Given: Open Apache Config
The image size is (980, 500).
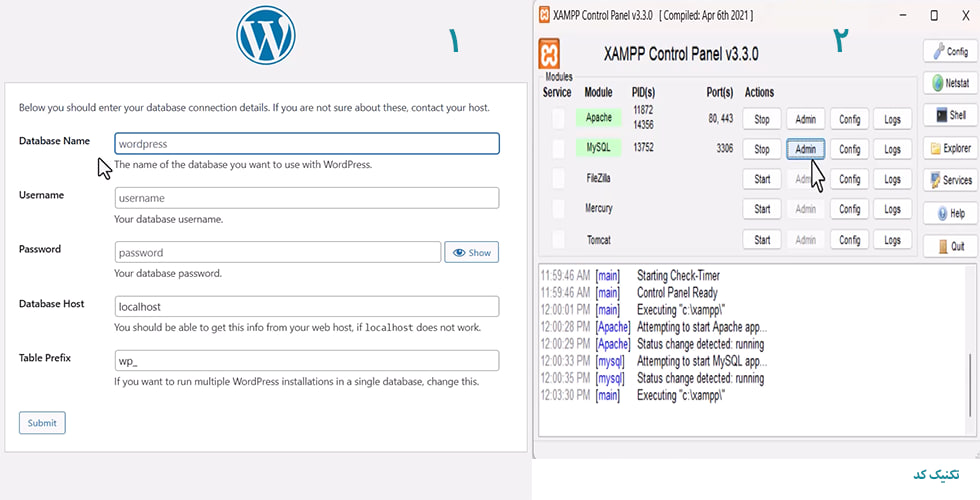Looking at the screenshot, I should pyautogui.click(x=849, y=119).
